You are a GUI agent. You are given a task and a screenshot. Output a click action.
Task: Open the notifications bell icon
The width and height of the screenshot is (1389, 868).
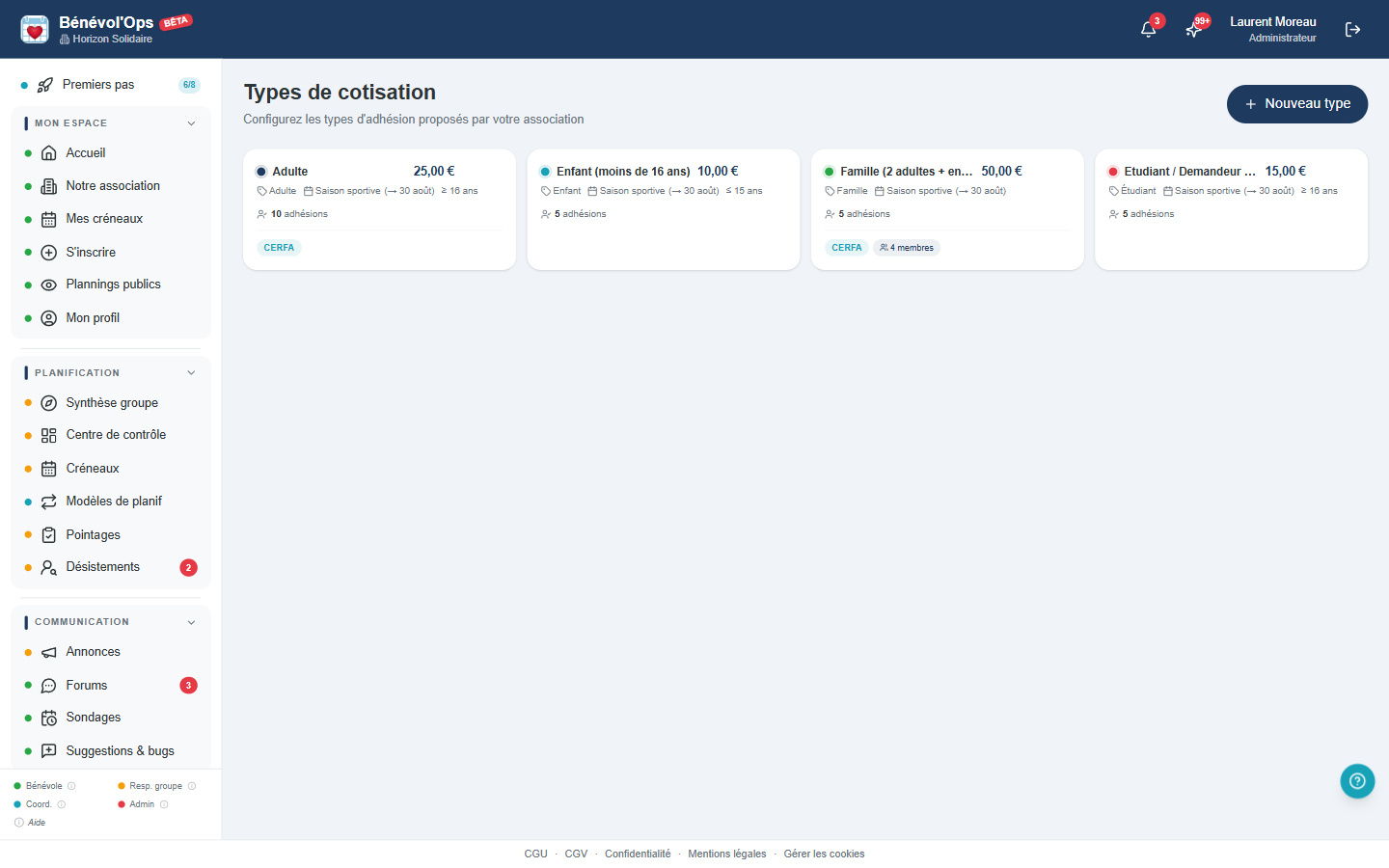click(x=1148, y=29)
